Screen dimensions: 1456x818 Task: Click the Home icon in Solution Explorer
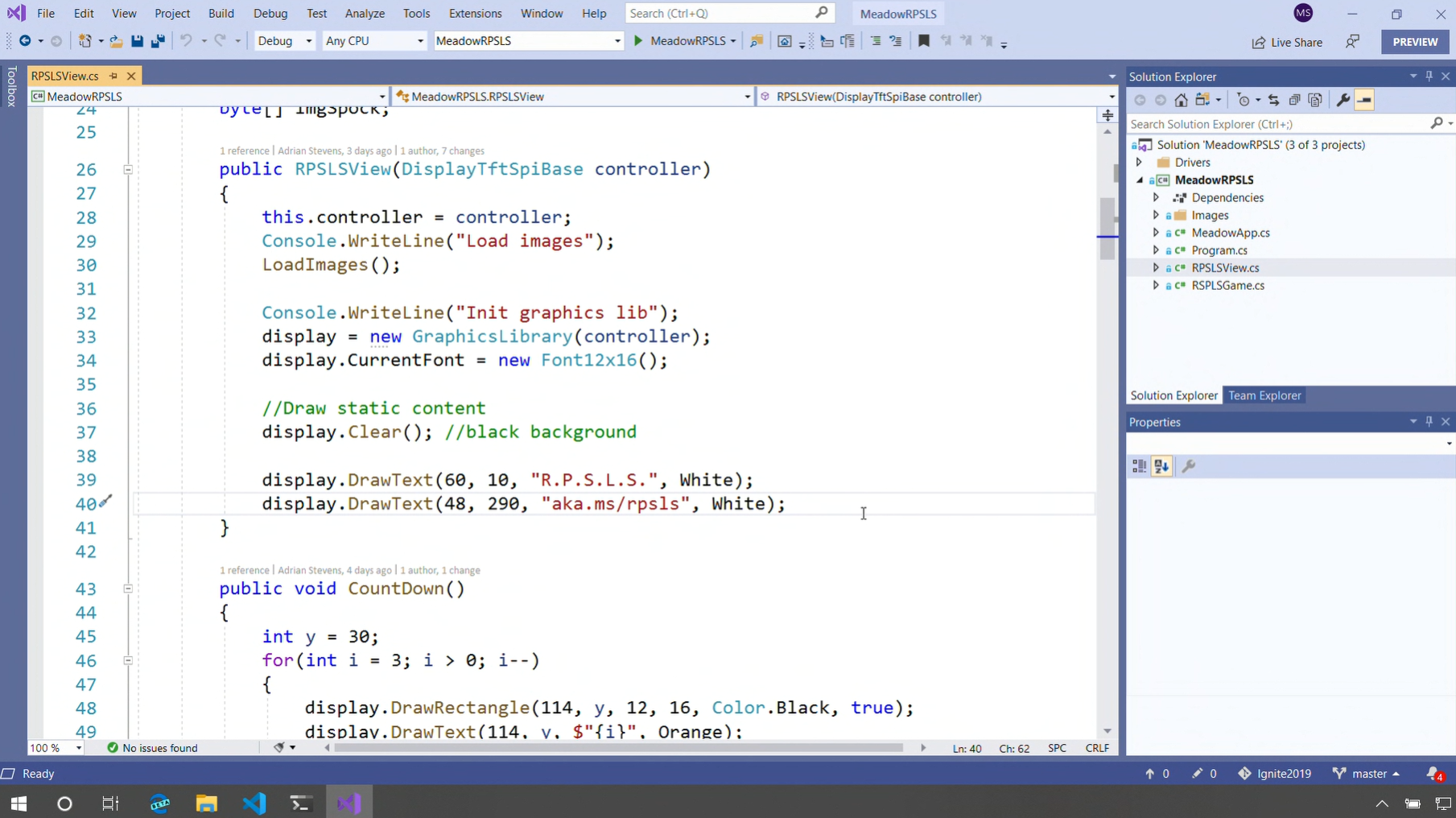1181,100
